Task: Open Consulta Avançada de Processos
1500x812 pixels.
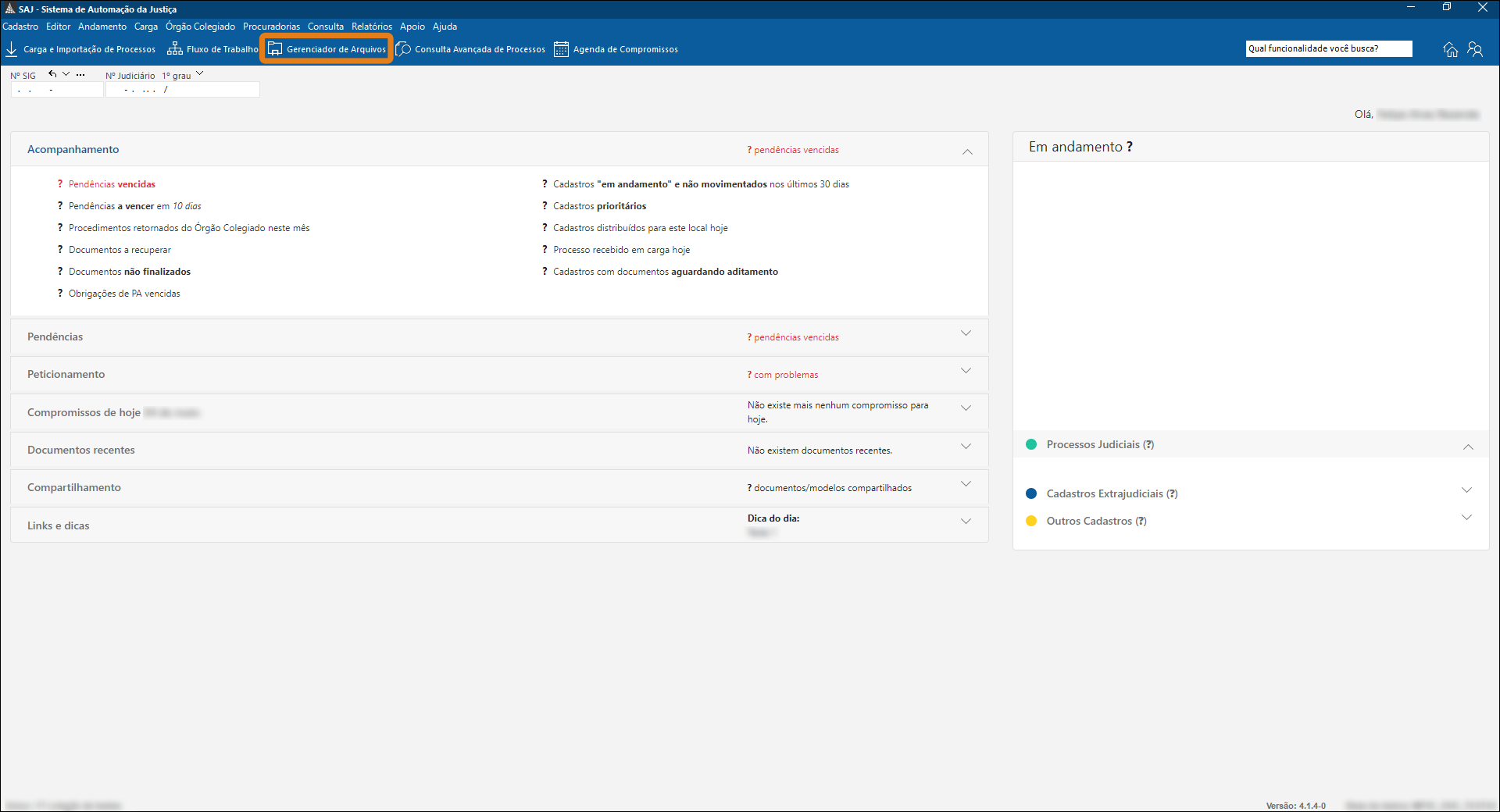Action: click(x=470, y=49)
